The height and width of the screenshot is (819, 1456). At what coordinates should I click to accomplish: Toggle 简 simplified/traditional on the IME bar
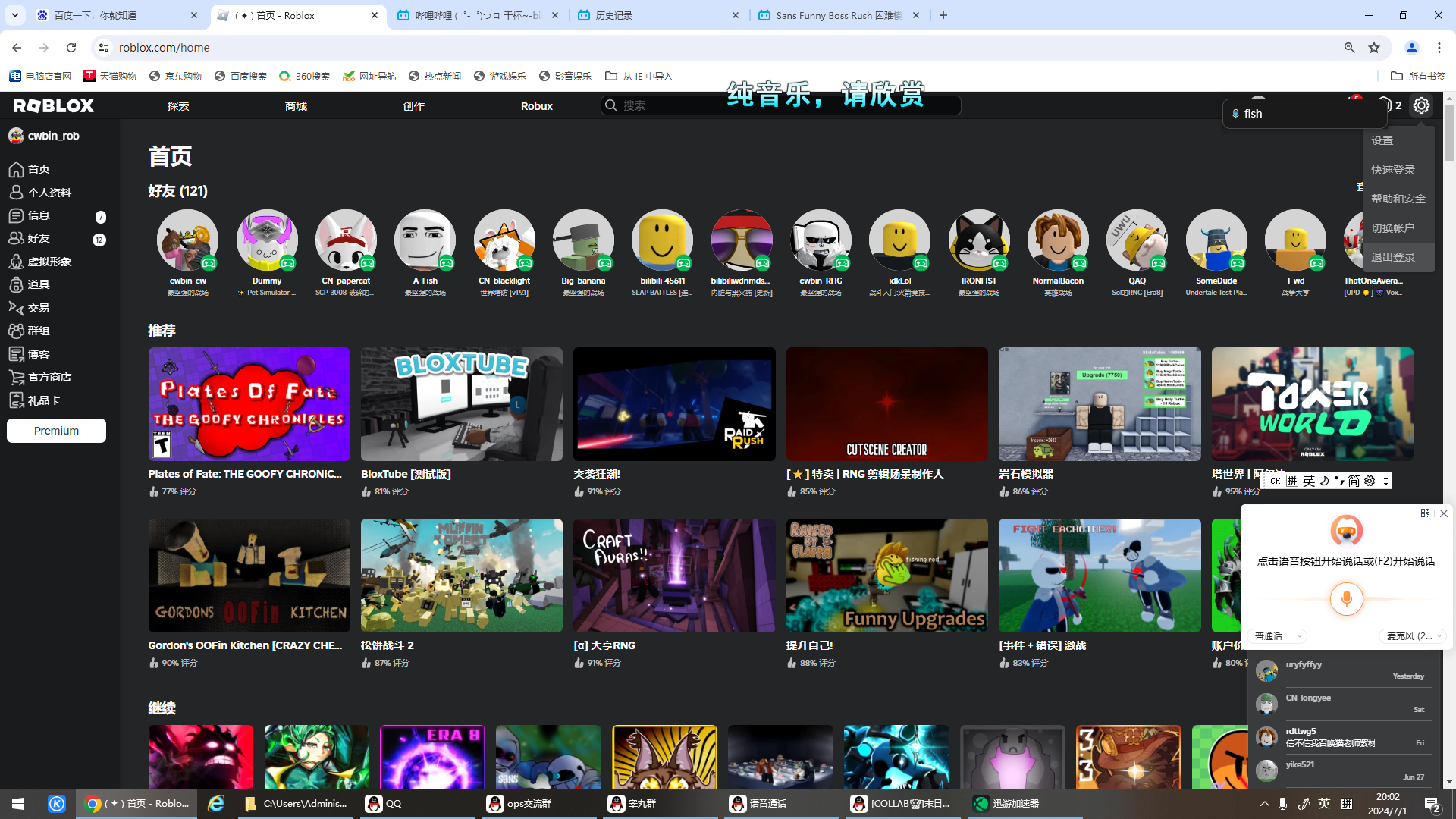[x=1354, y=481]
